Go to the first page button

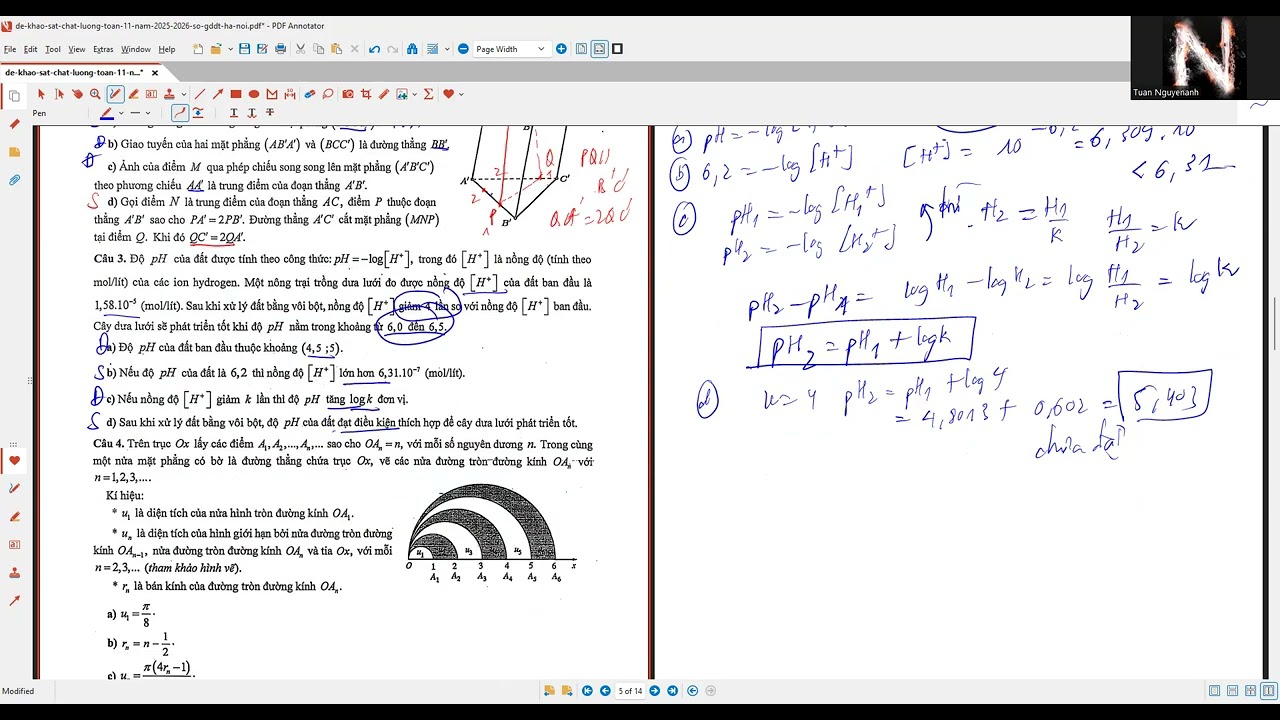coord(587,691)
